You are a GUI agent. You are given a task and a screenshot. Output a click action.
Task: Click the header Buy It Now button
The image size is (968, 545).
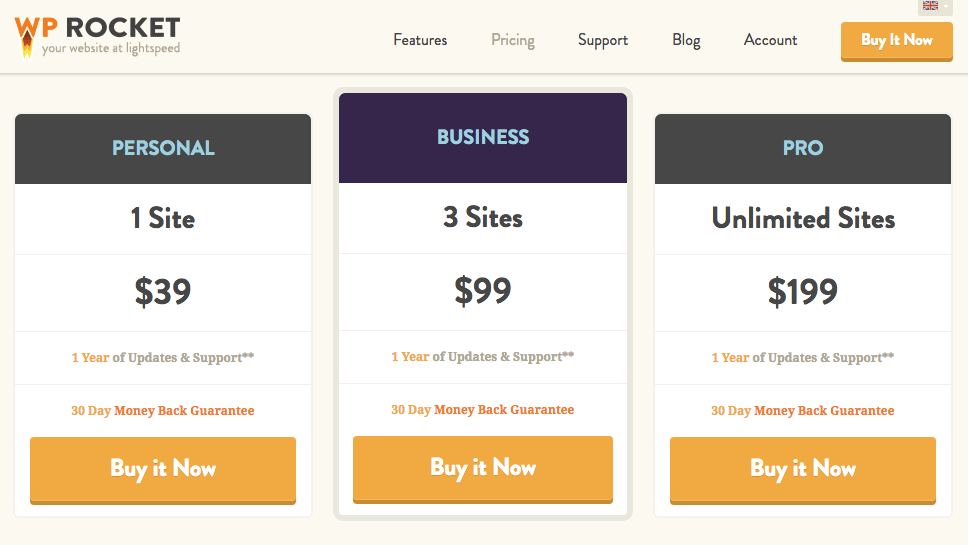click(x=896, y=41)
